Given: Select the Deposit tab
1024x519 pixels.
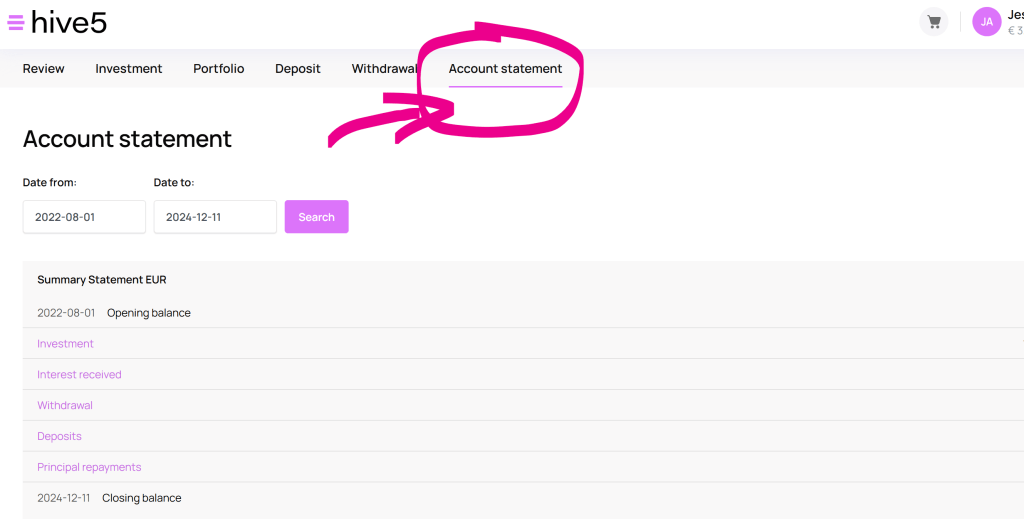Looking at the screenshot, I should point(298,69).
